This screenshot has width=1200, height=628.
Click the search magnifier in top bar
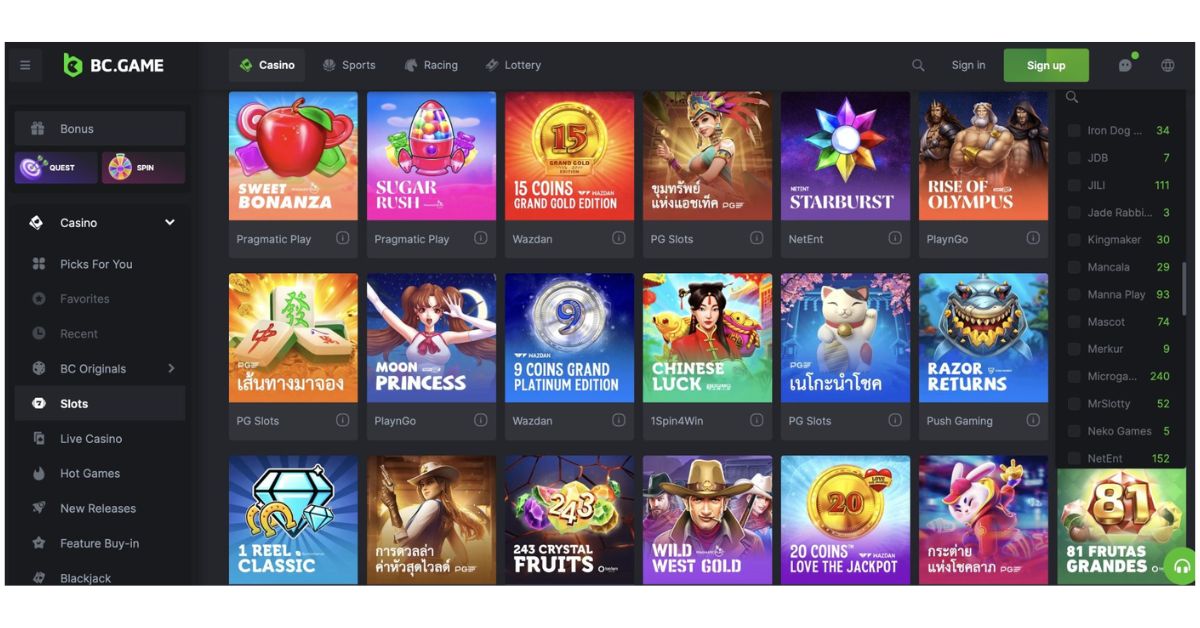pos(918,66)
